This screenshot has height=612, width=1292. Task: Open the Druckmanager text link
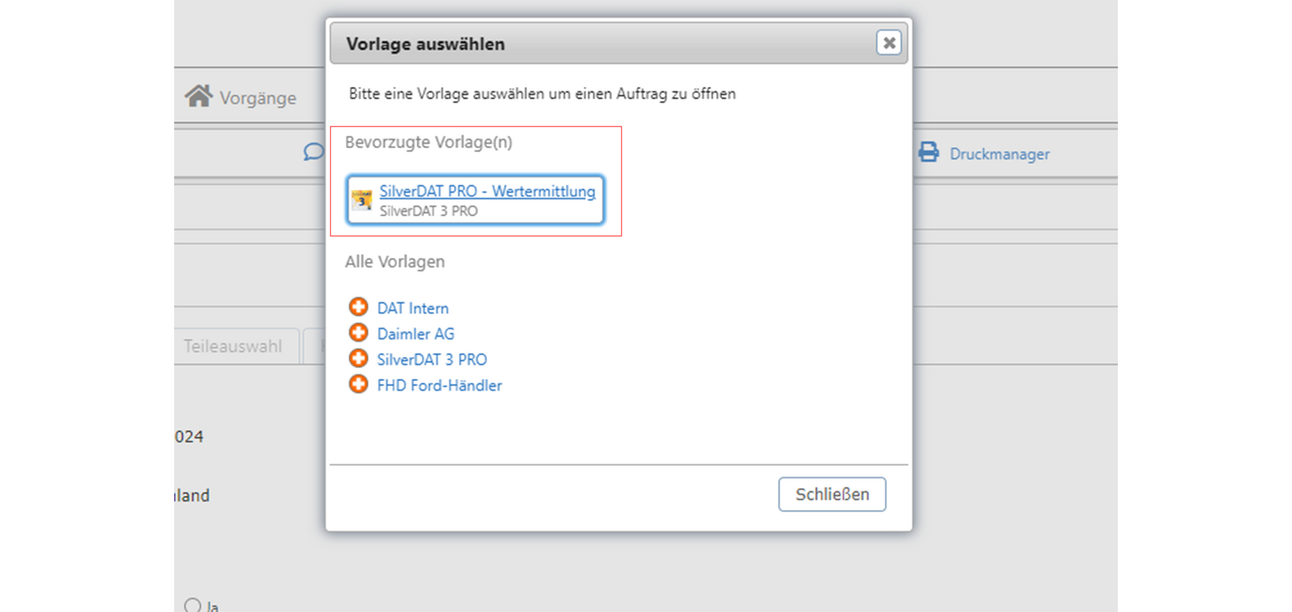pos(999,154)
